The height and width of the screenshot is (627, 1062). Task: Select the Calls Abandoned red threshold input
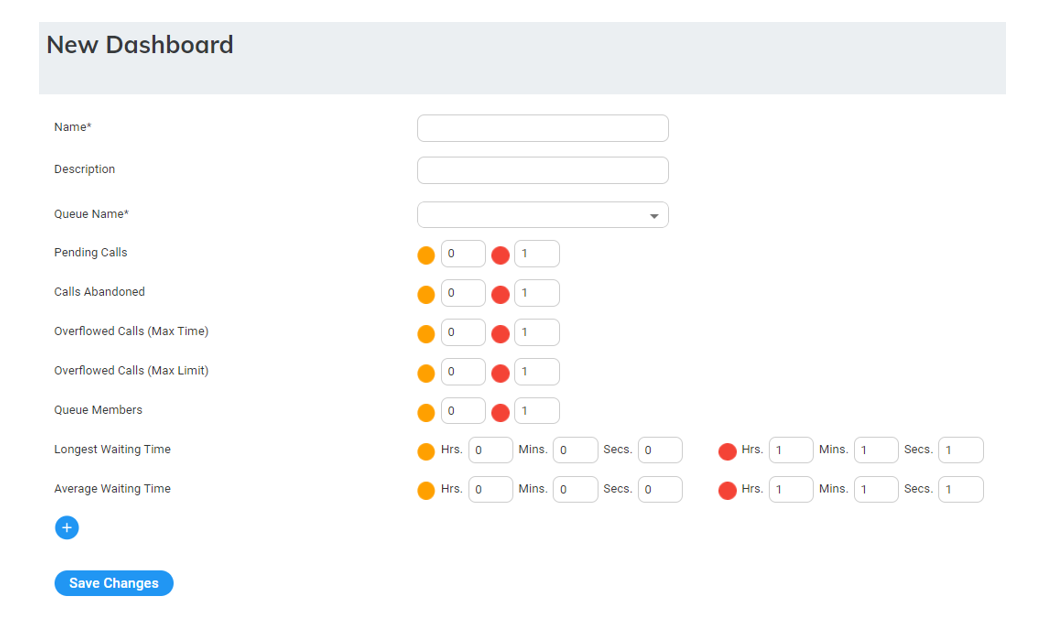point(537,293)
